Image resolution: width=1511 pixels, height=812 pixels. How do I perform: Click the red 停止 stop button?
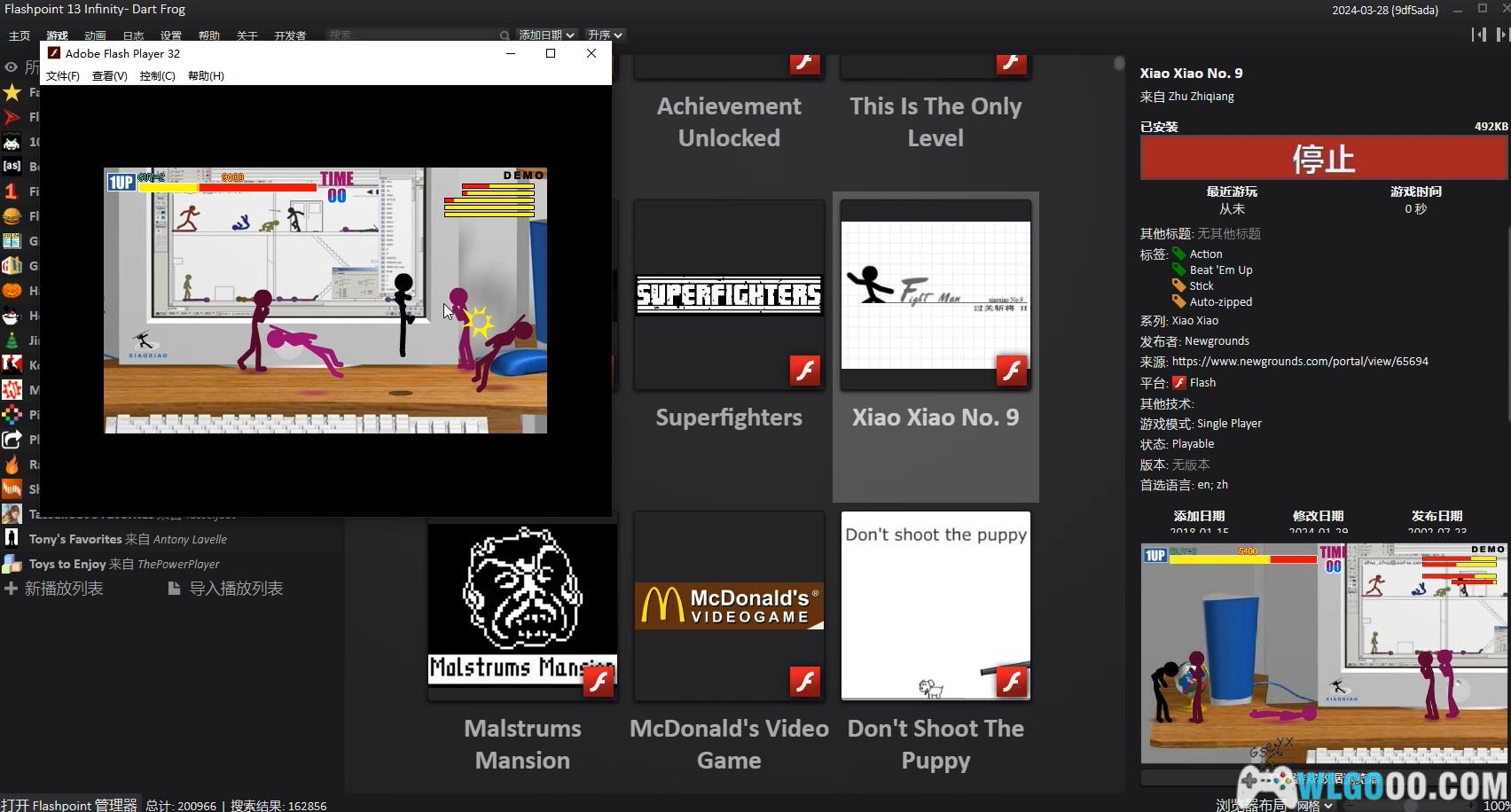point(1324,159)
